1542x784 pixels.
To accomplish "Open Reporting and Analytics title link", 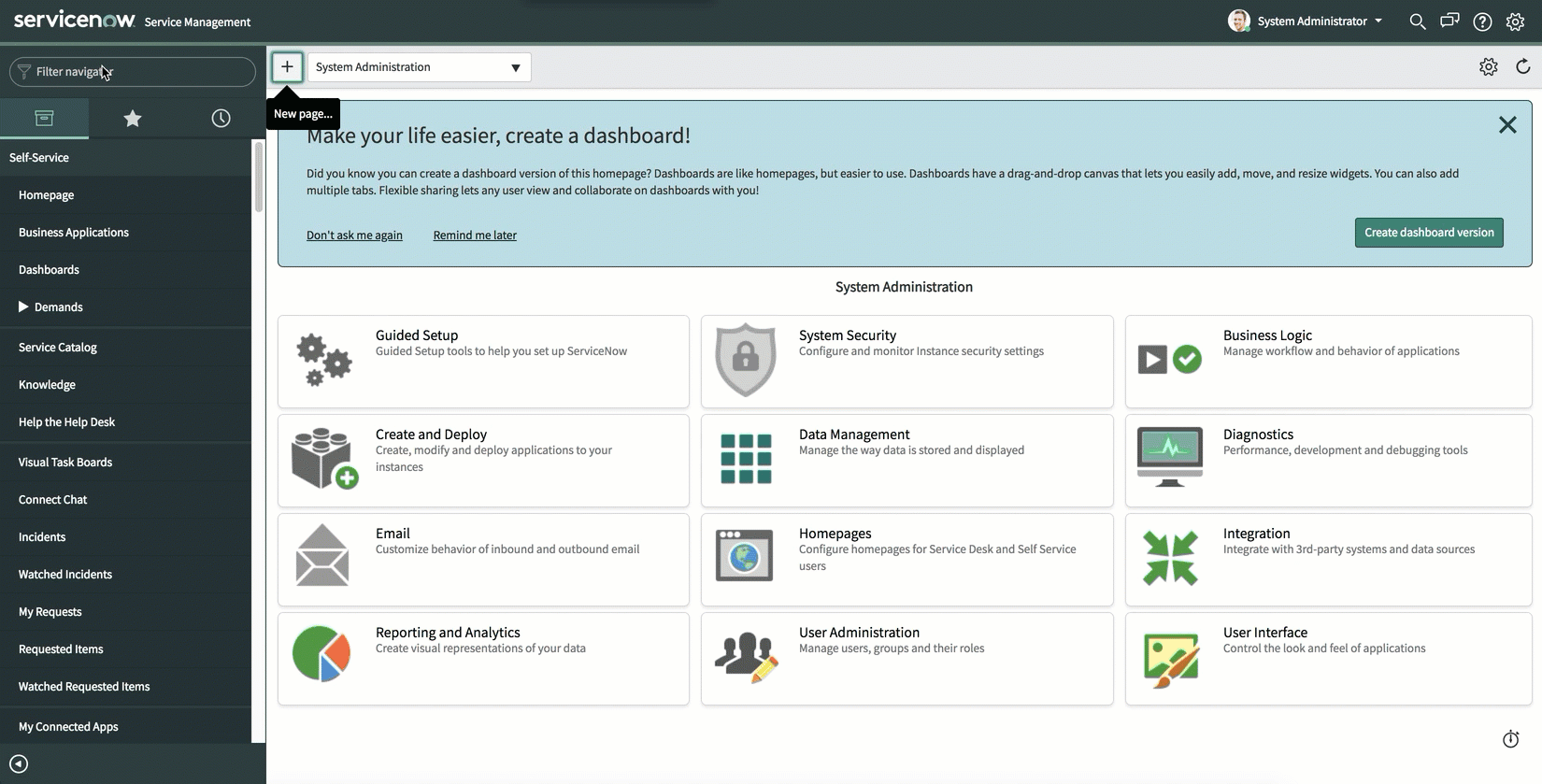I will pyautogui.click(x=448, y=633).
